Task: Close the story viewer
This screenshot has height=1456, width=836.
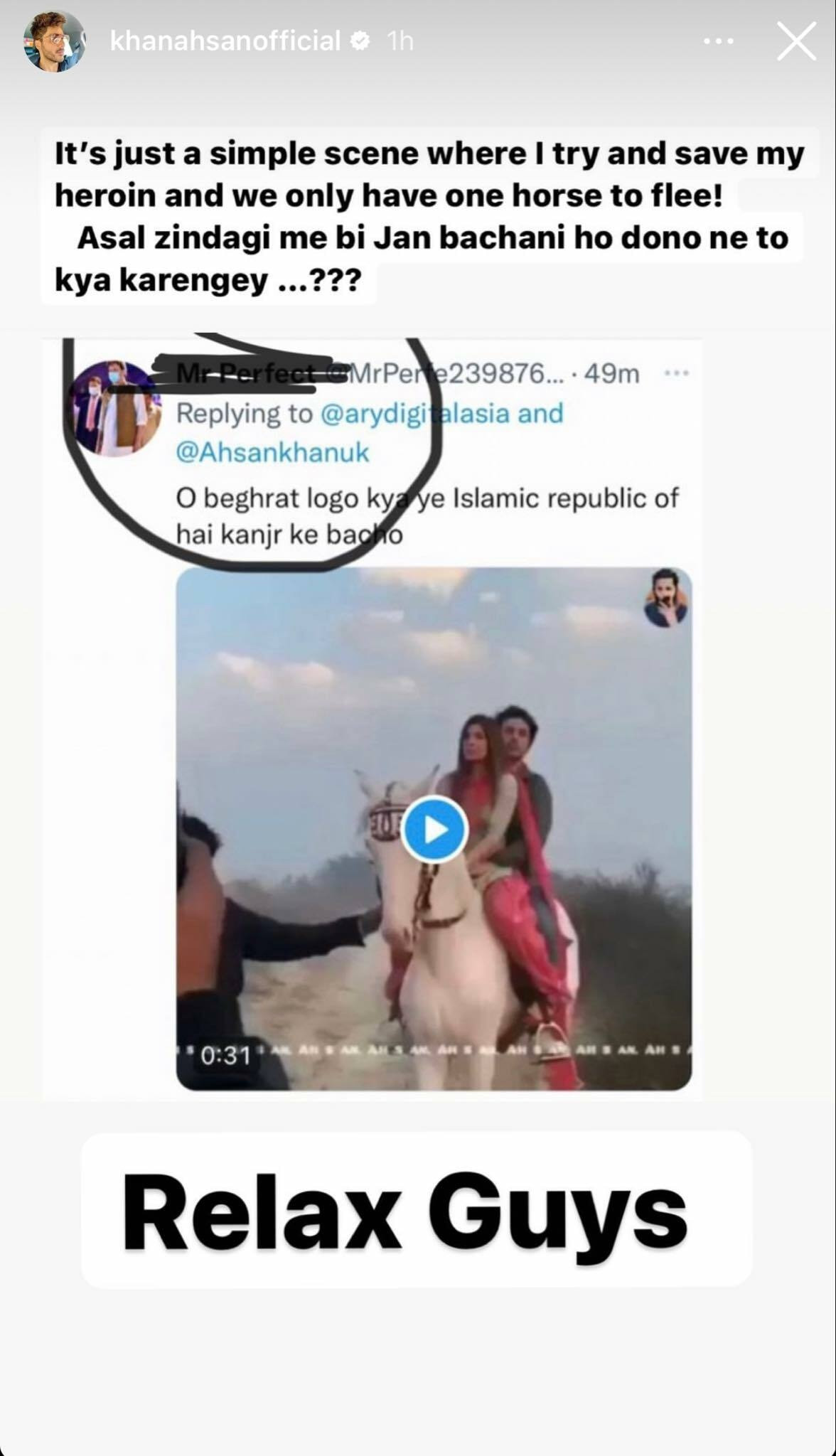Action: 795,41
